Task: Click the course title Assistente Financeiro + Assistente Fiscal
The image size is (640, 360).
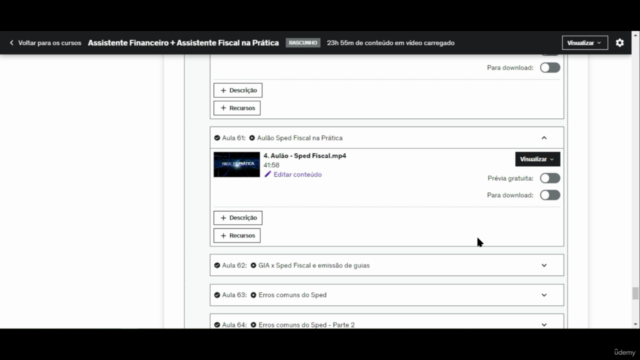Action: pyautogui.click(x=183, y=43)
